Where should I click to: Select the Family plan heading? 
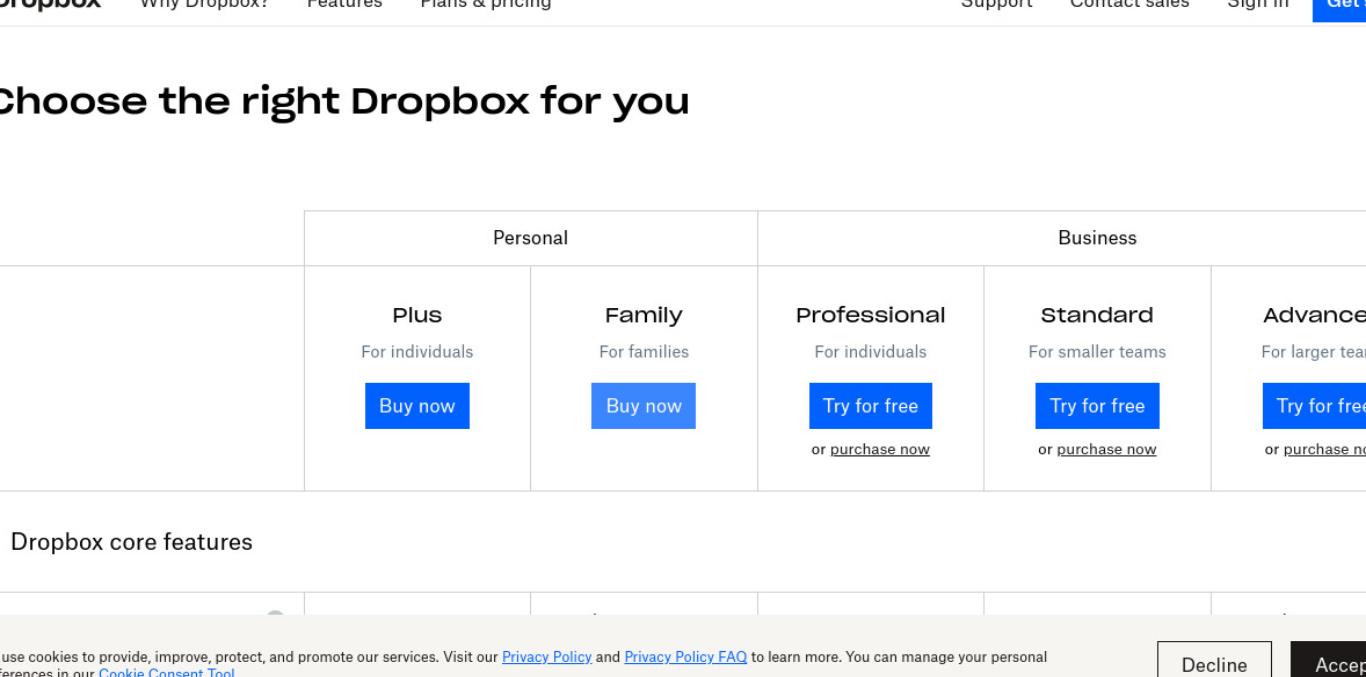point(644,316)
